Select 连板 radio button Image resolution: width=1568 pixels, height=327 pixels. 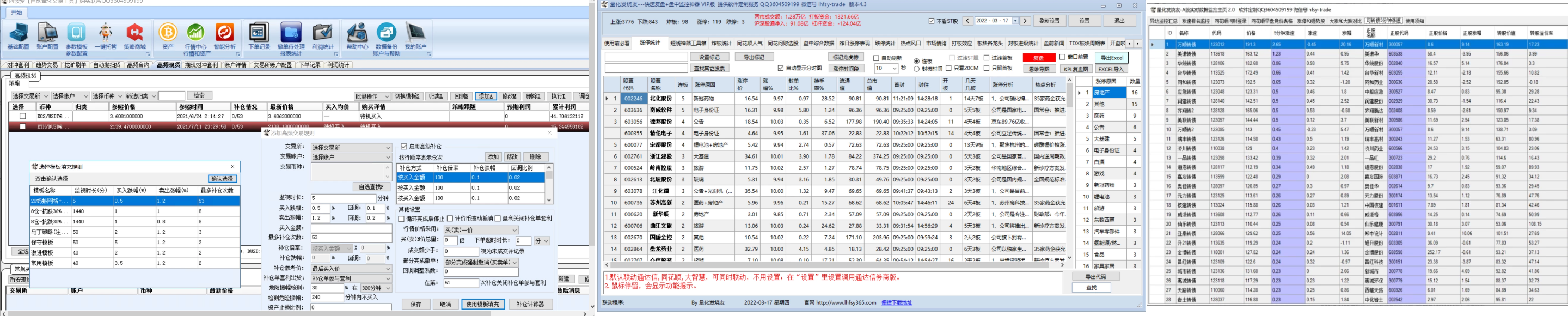pos(917,62)
